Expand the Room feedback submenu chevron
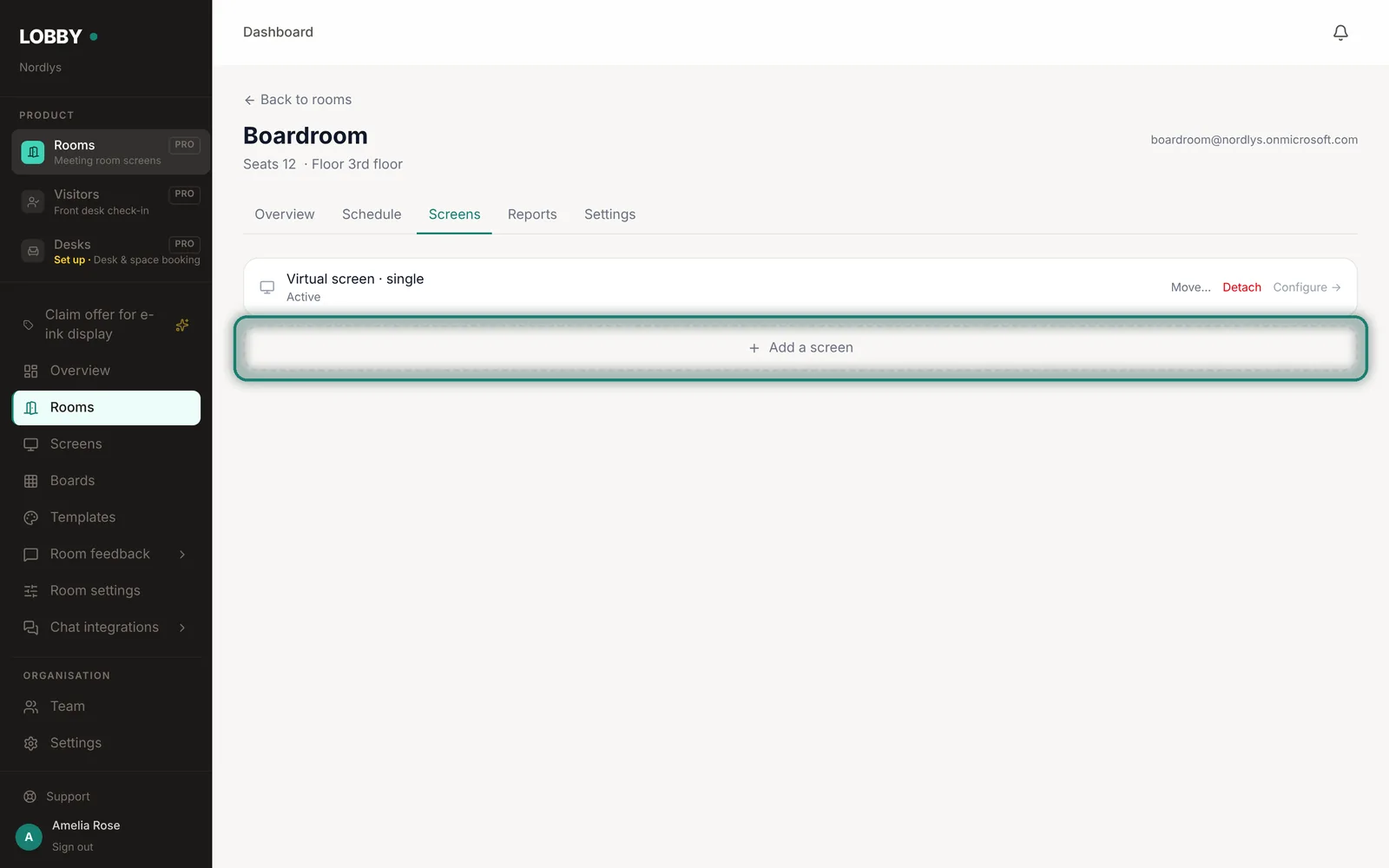 click(x=182, y=555)
